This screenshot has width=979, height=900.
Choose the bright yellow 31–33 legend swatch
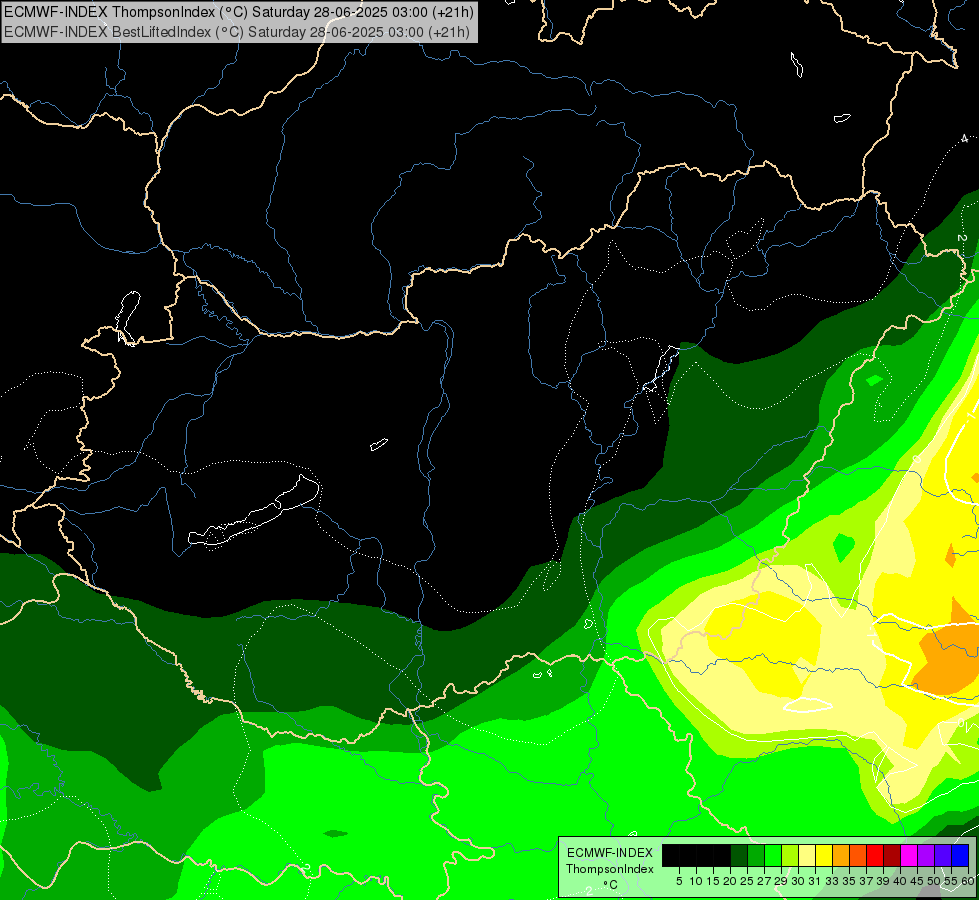click(x=824, y=855)
